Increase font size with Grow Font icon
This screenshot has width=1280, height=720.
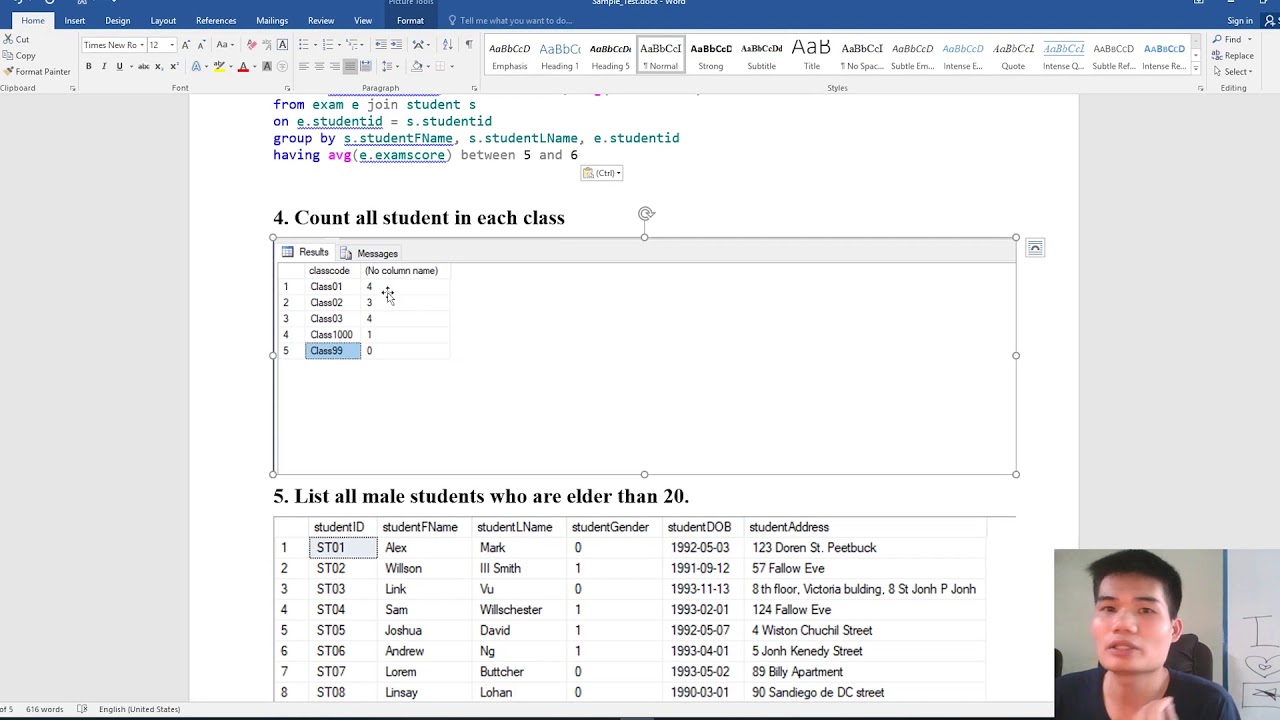point(185,45)
